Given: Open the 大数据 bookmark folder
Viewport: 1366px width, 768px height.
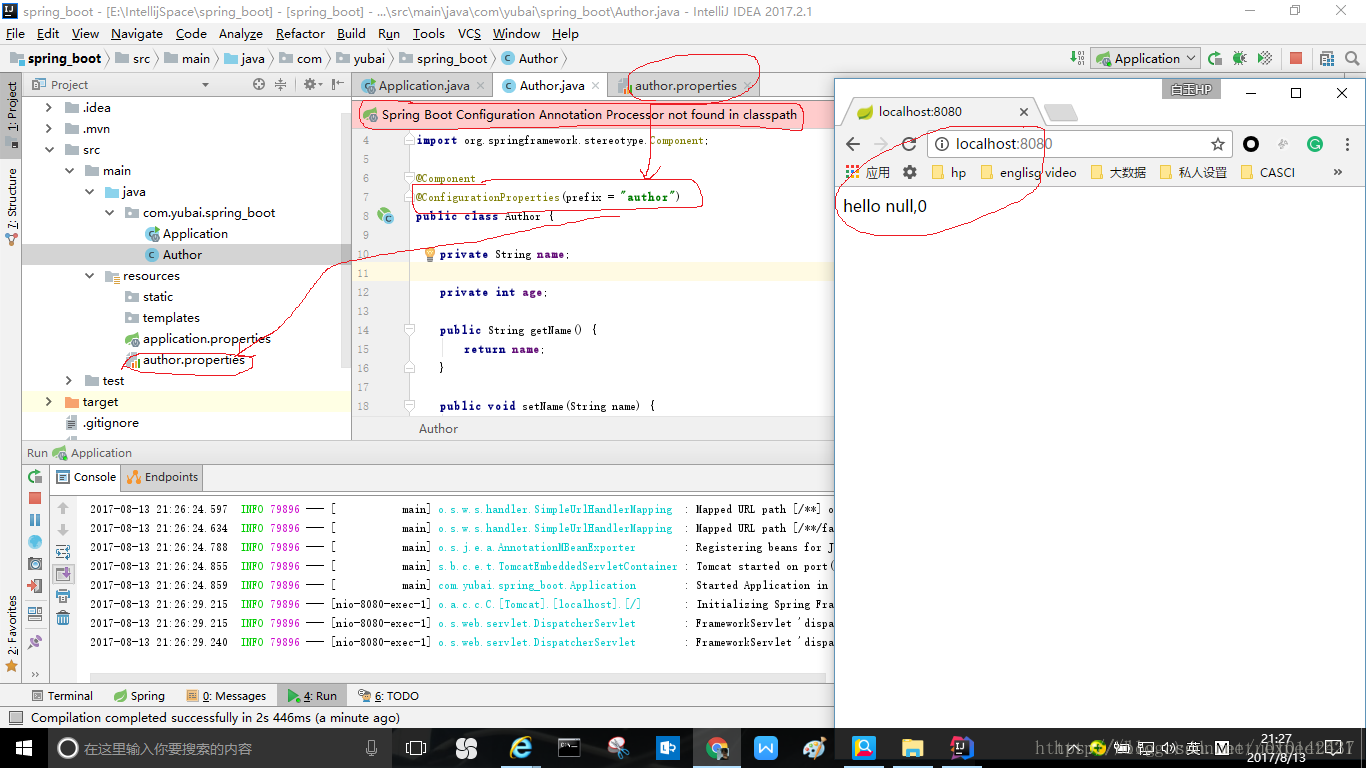Looking at the screenshot, I should click(1118, 172).
